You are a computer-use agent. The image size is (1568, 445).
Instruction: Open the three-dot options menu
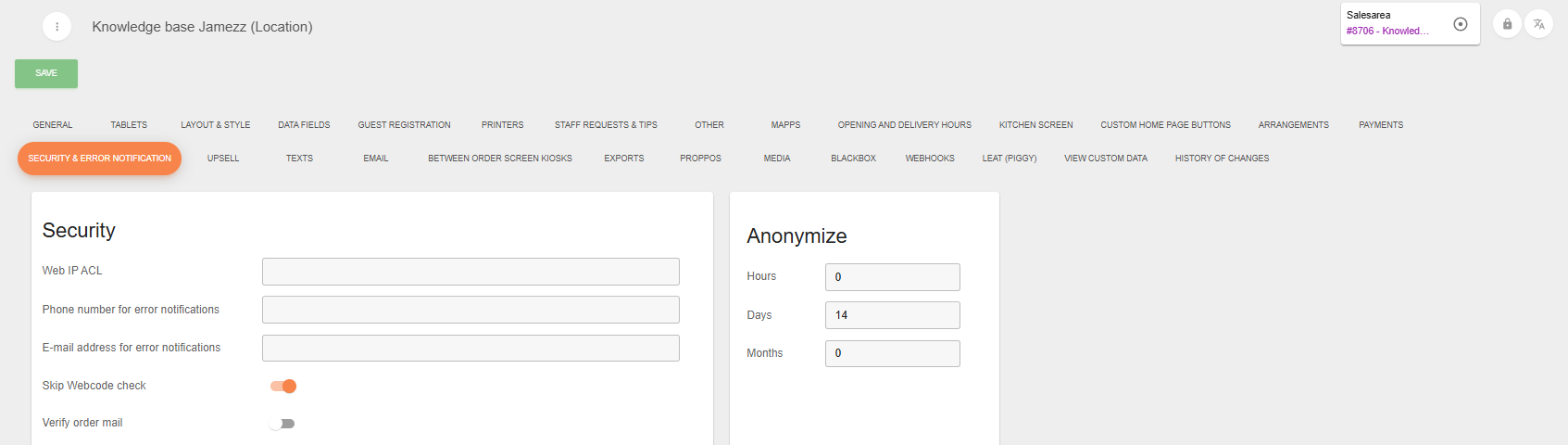[56, 27]
